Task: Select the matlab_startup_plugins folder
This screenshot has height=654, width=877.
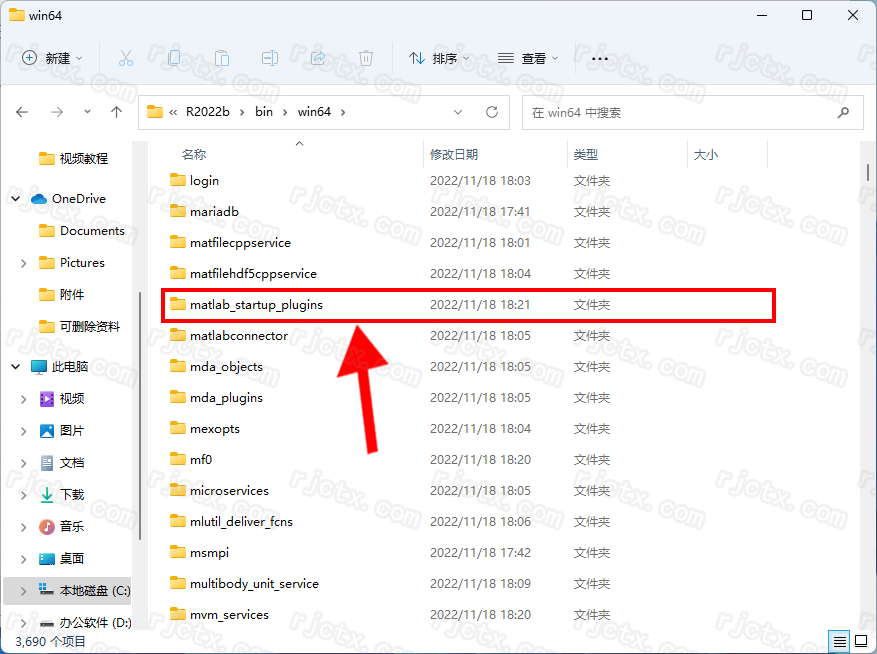Action: [256, 305]
